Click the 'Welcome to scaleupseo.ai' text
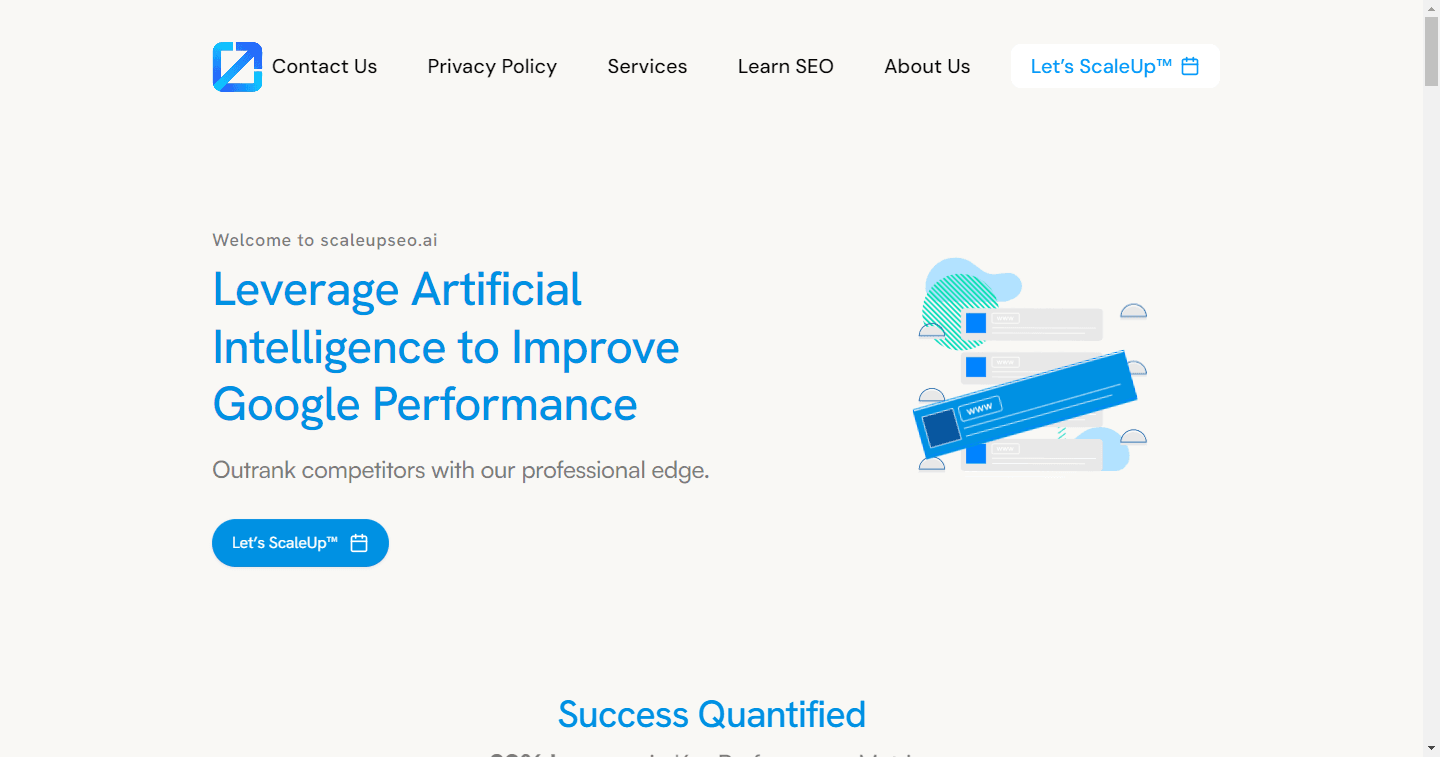1440x757 pixels. click(325, 240)
